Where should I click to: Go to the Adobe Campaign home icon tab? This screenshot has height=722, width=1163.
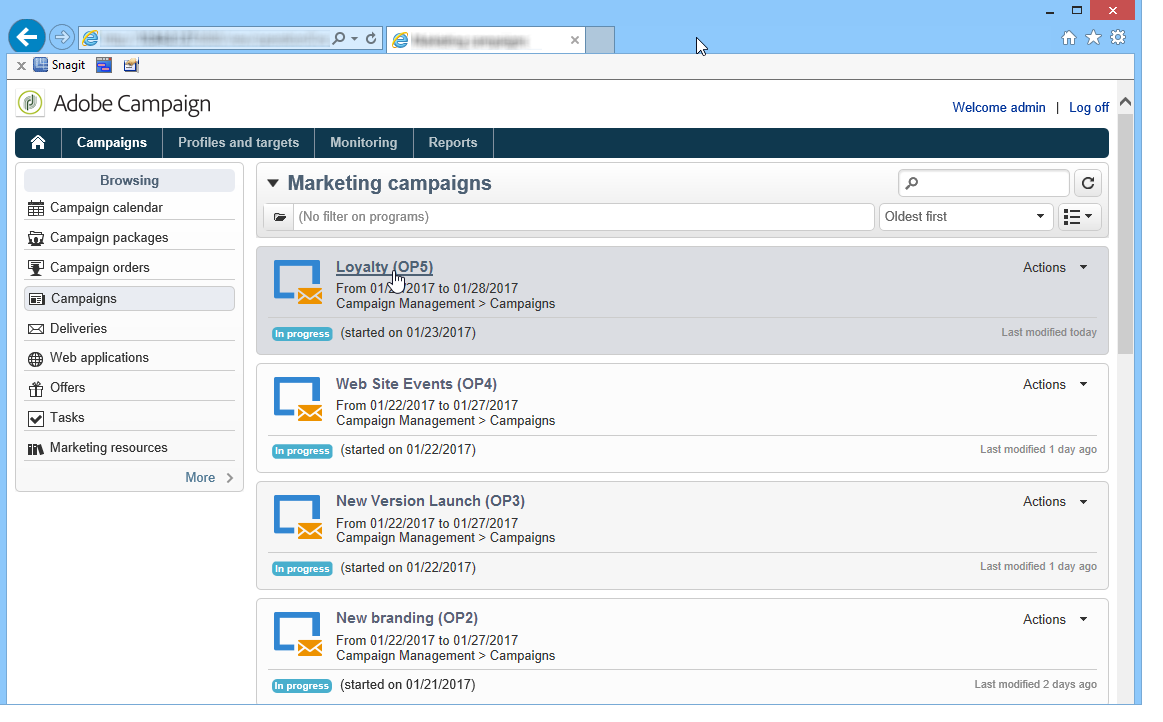click(38, 142)
